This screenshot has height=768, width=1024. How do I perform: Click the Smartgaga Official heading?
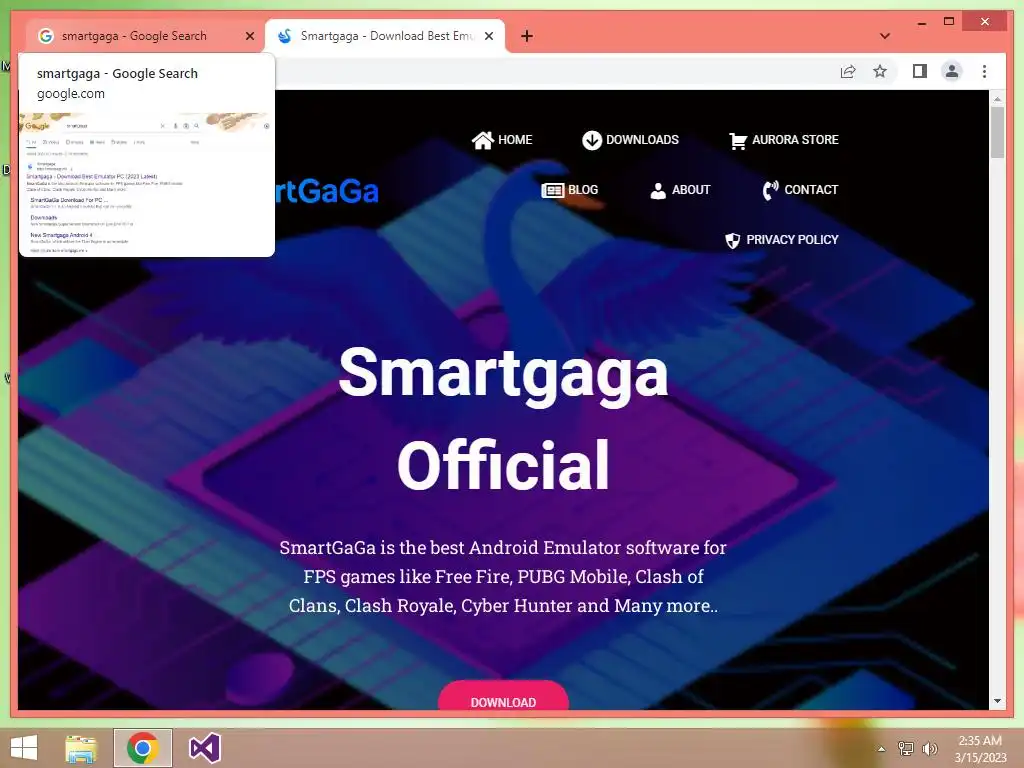pos(504,418)
